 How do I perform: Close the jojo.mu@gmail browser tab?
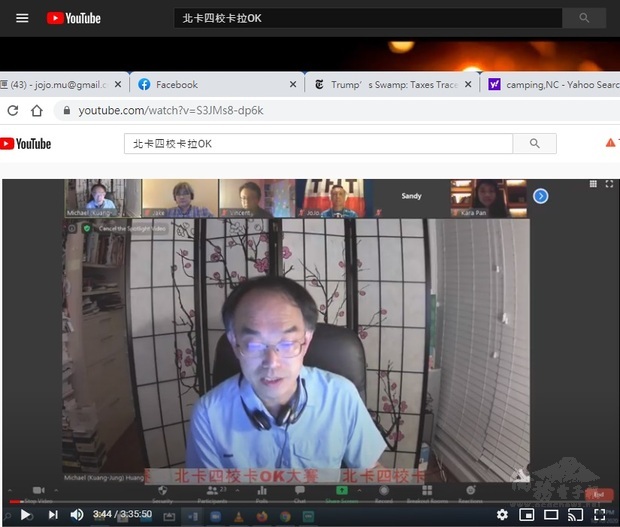pos(118,84)
